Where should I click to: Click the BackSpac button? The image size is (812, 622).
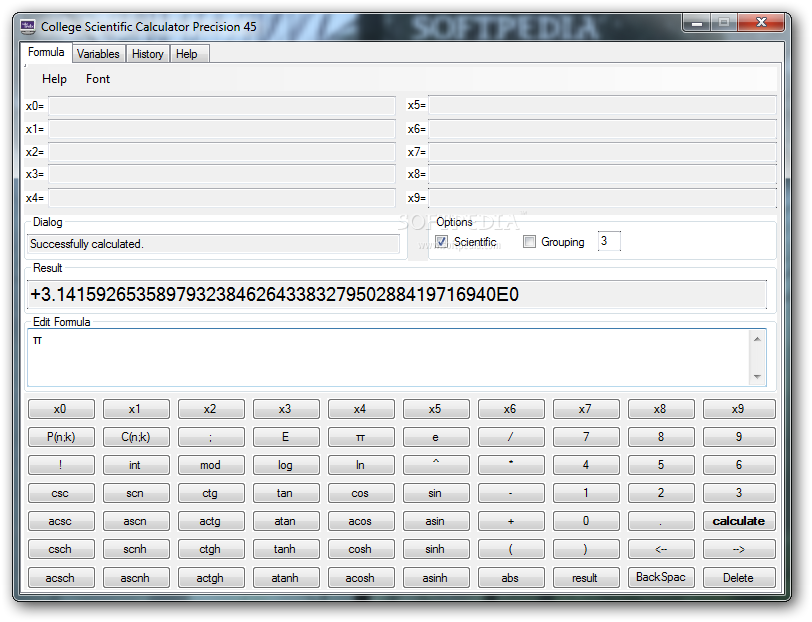coord(661,577)
